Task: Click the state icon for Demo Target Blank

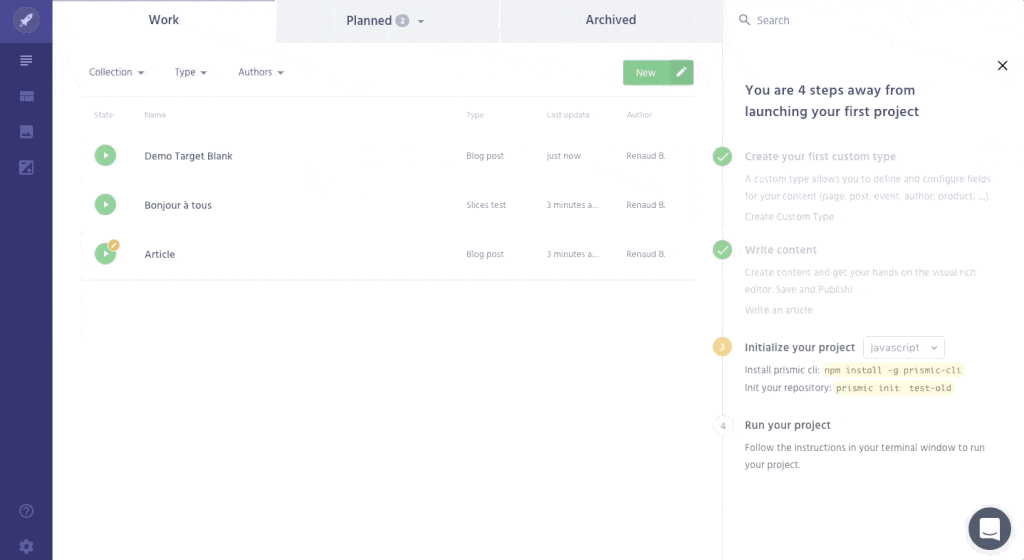Action: tap(105, 156)
